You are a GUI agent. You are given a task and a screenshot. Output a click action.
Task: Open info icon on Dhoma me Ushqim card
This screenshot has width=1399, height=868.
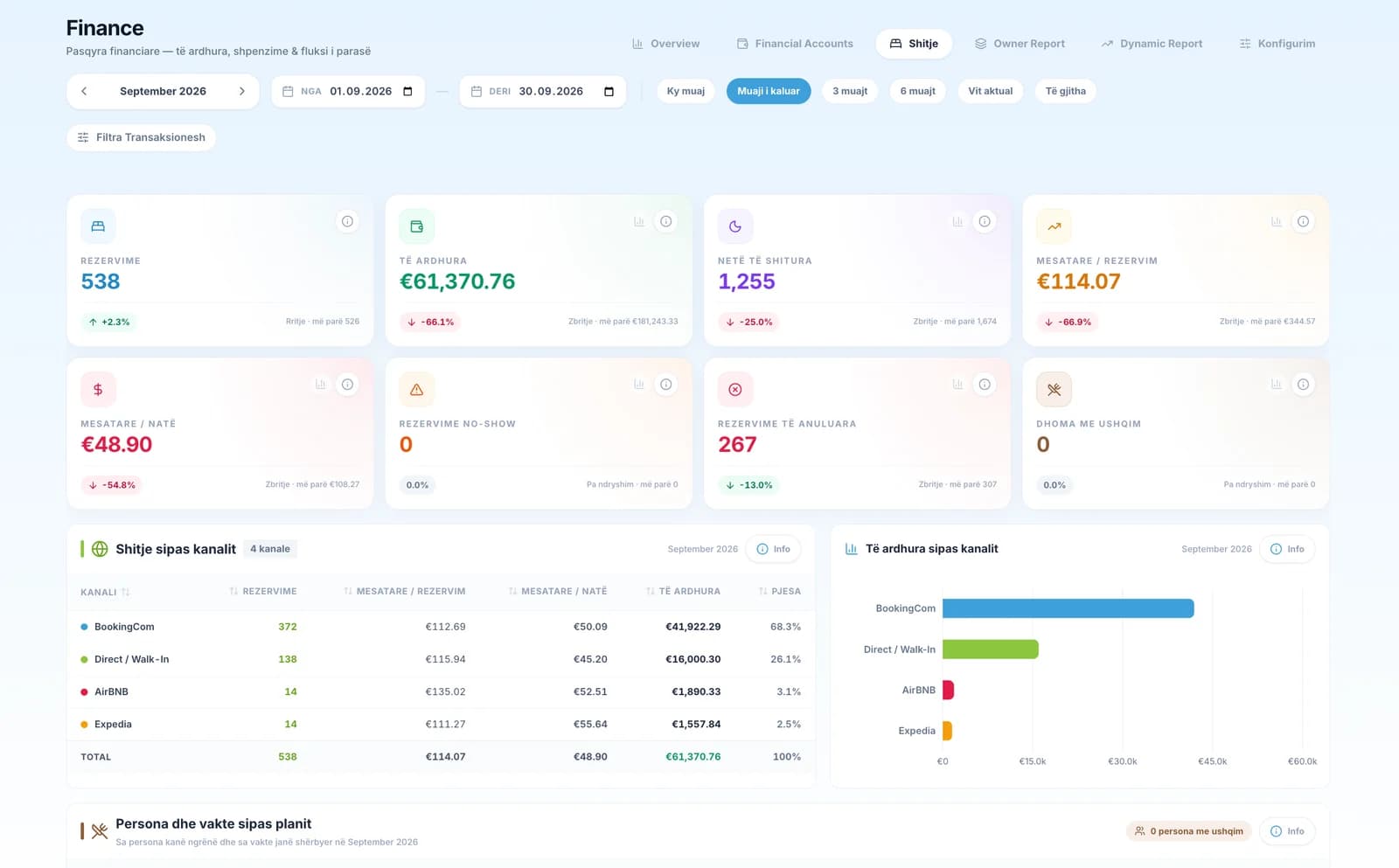point(1303,384)
